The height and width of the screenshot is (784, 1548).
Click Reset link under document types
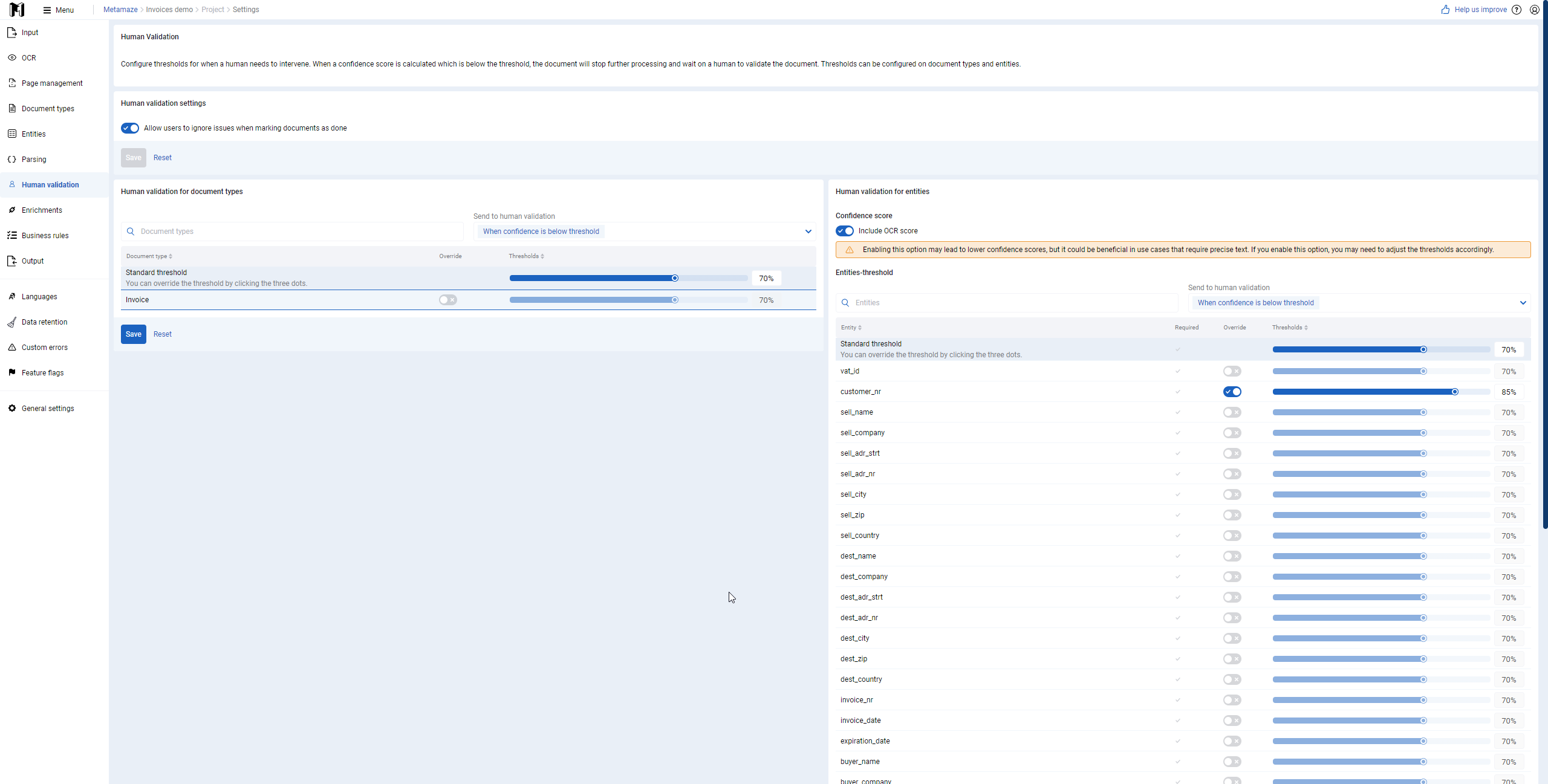pos(163,334)
